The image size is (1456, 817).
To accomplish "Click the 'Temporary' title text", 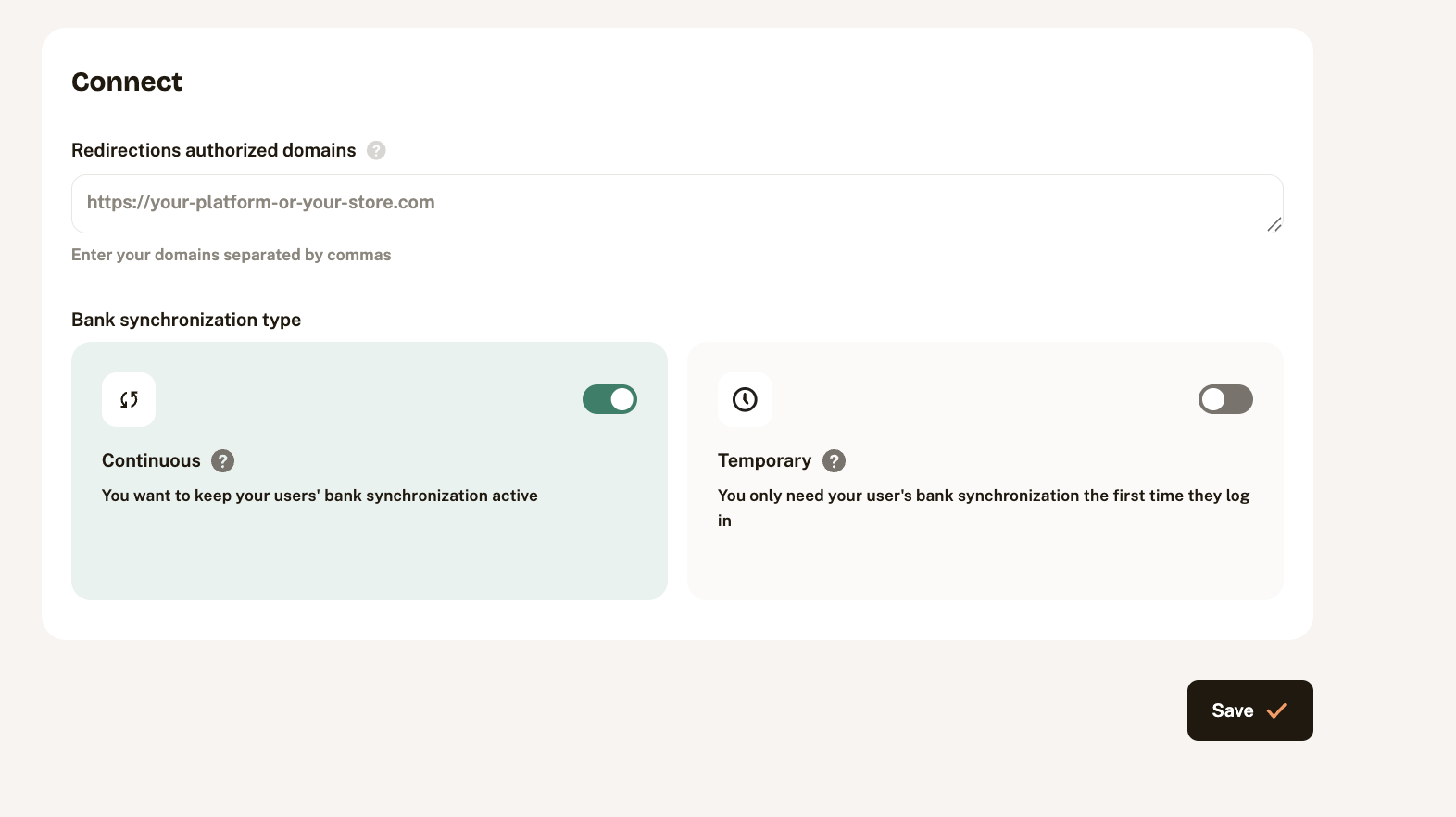I will pos(764,460).
